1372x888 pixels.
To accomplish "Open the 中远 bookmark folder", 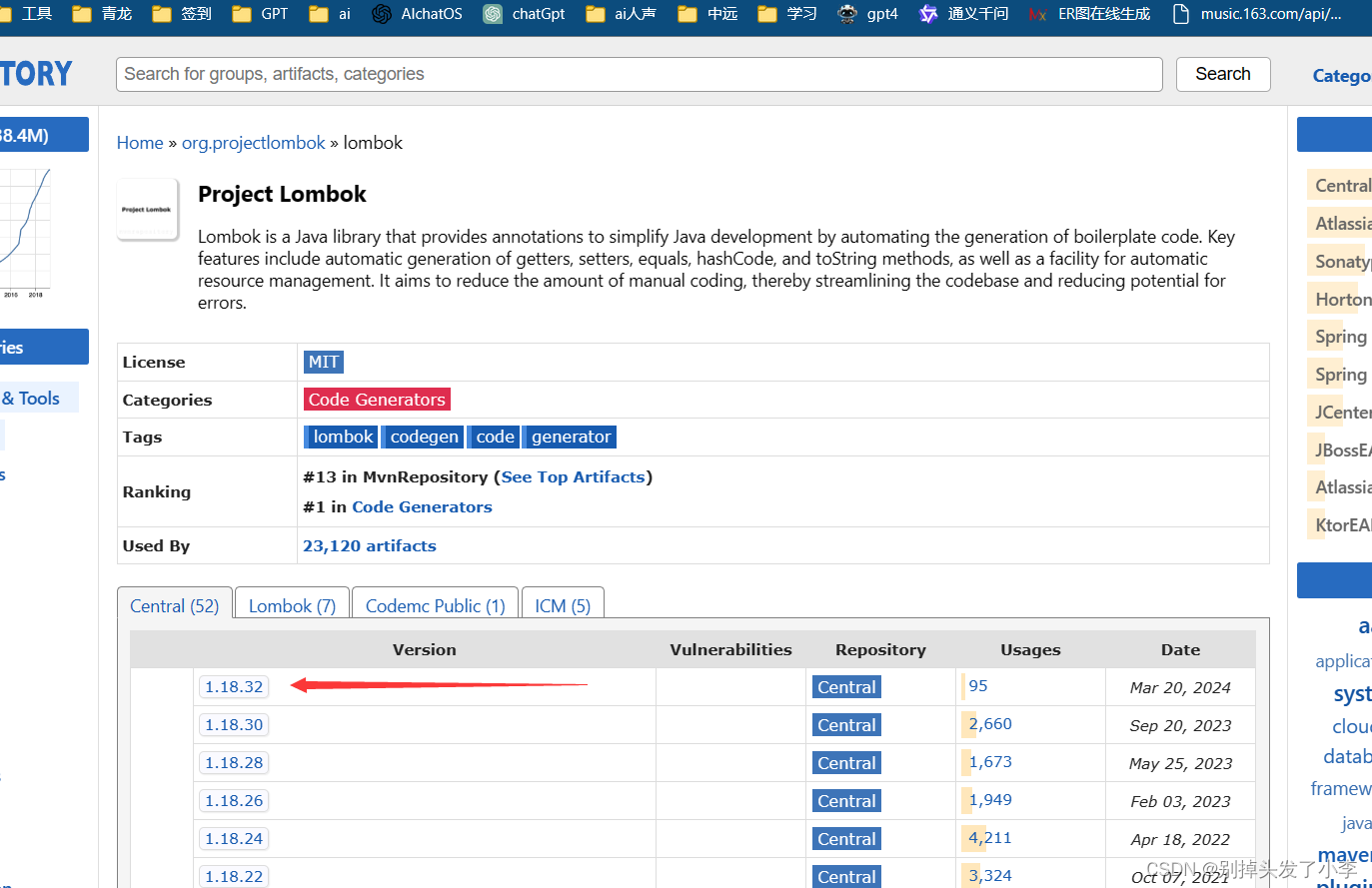I will [708, 14].
